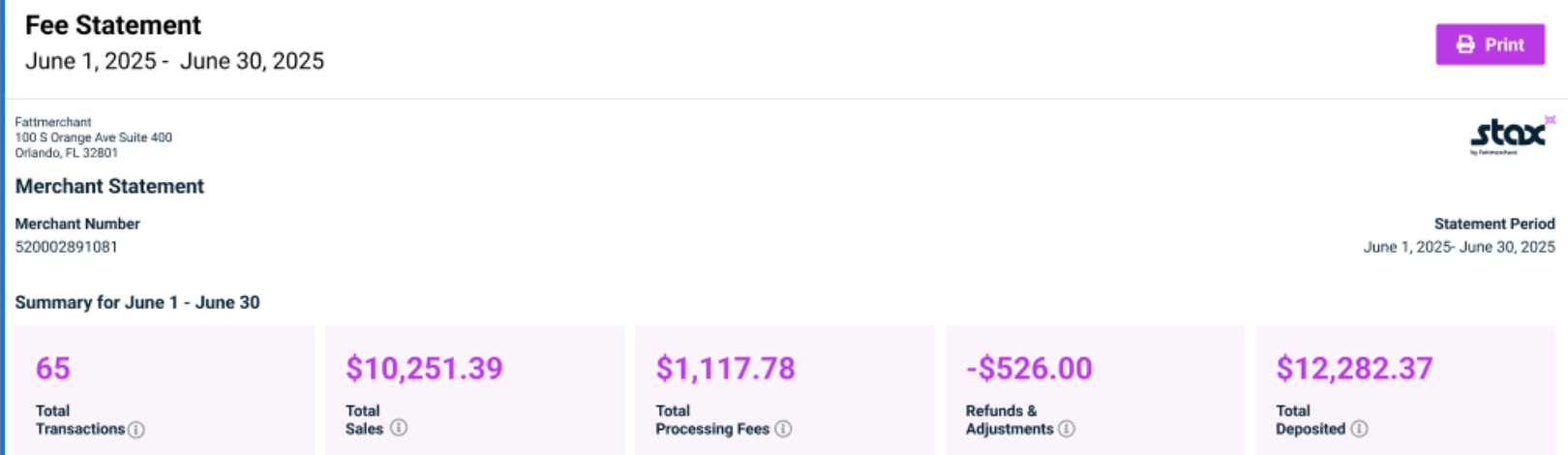
Task: Click the date range below Fee Statement heading
Action: tap(174, 61)
